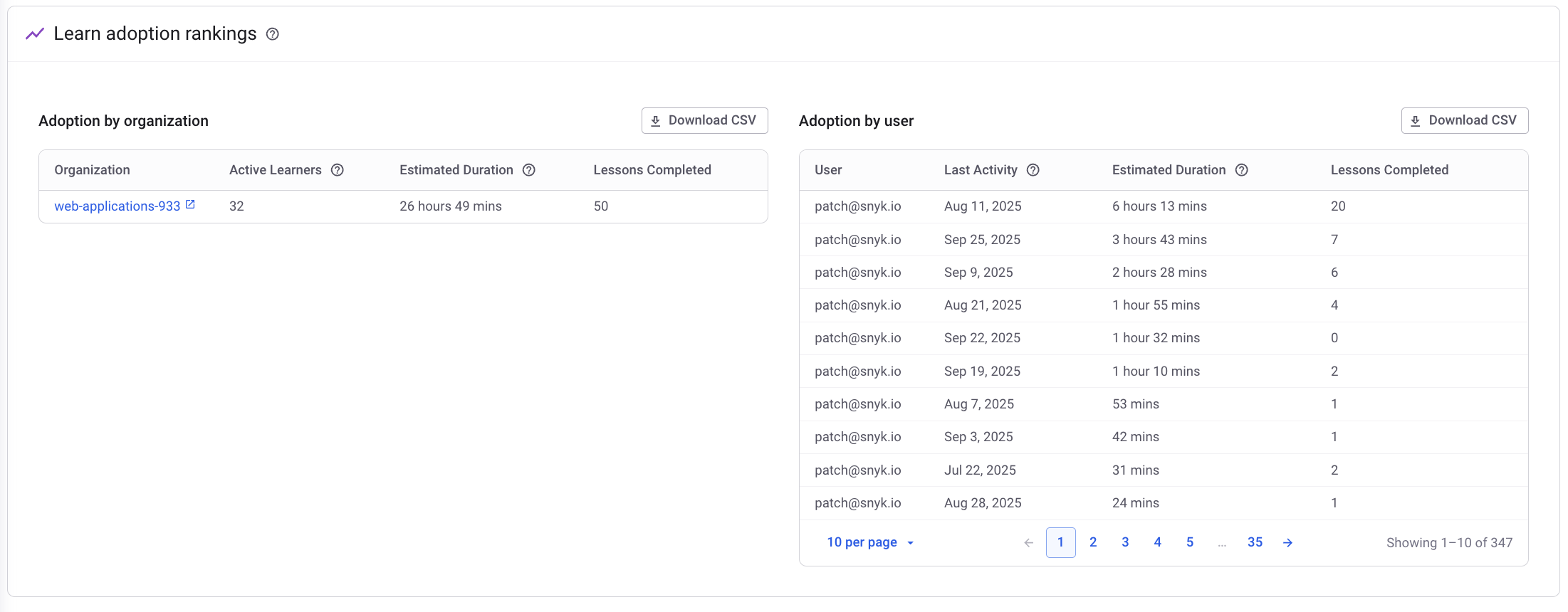Click user table Estimated Duration help icon
The width and height of the screenshot is (1568, 612).
coord(1242,170)
